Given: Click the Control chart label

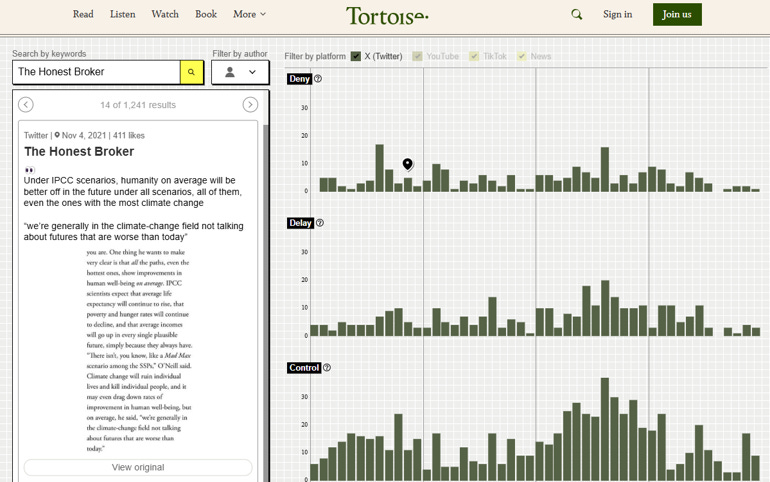Looking at the screenshot, I should [304, 368].
